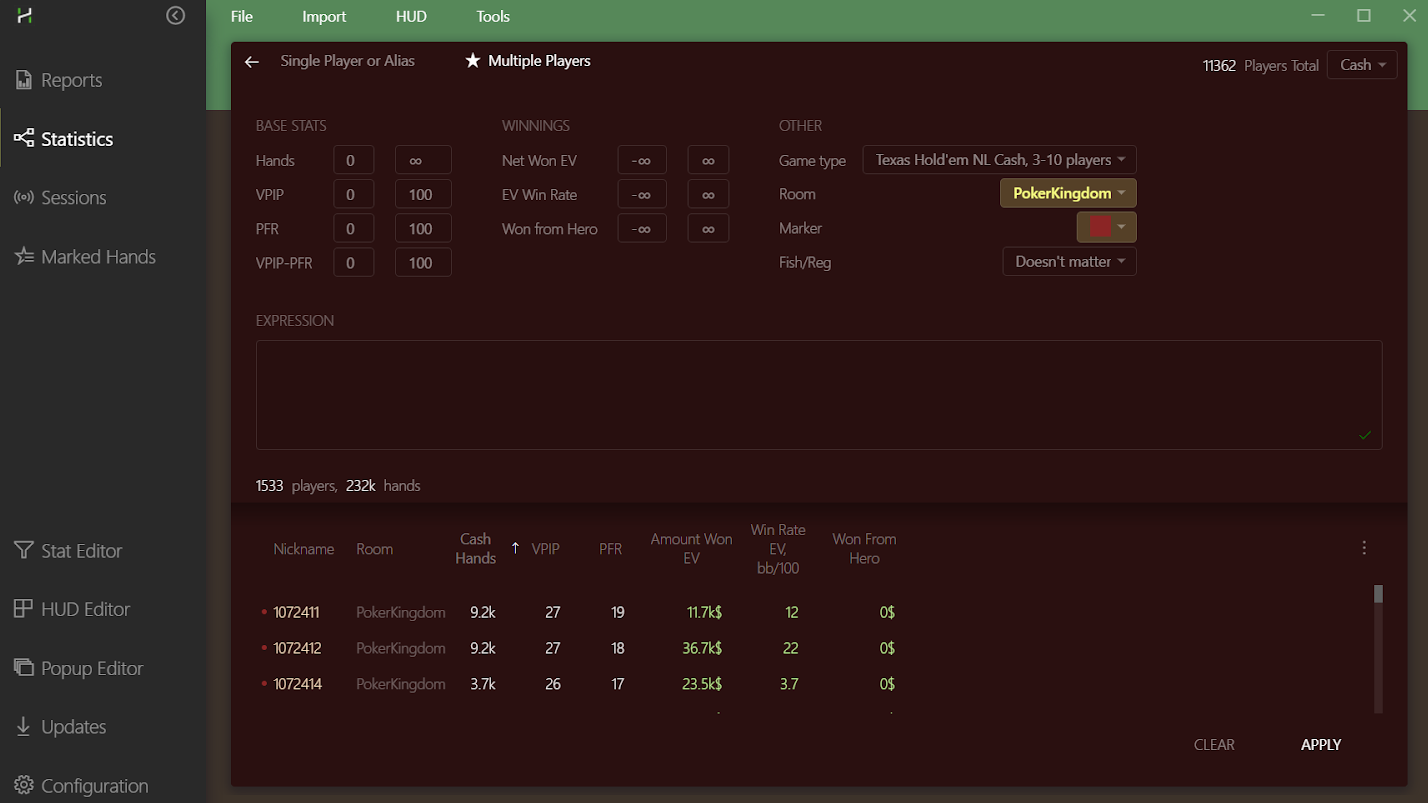The image size is (1428, 803).
Task: Click the green expression validity checkmark
Action: 1365,435
